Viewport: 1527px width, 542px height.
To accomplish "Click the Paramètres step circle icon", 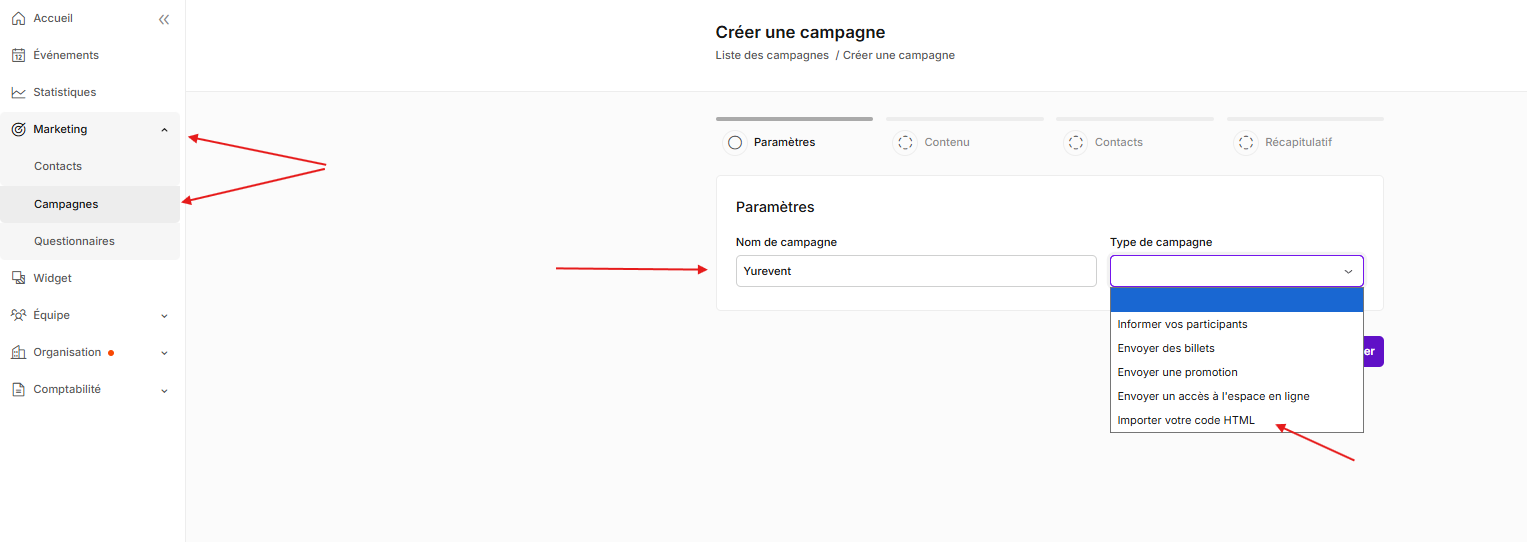I will point(735,142).
